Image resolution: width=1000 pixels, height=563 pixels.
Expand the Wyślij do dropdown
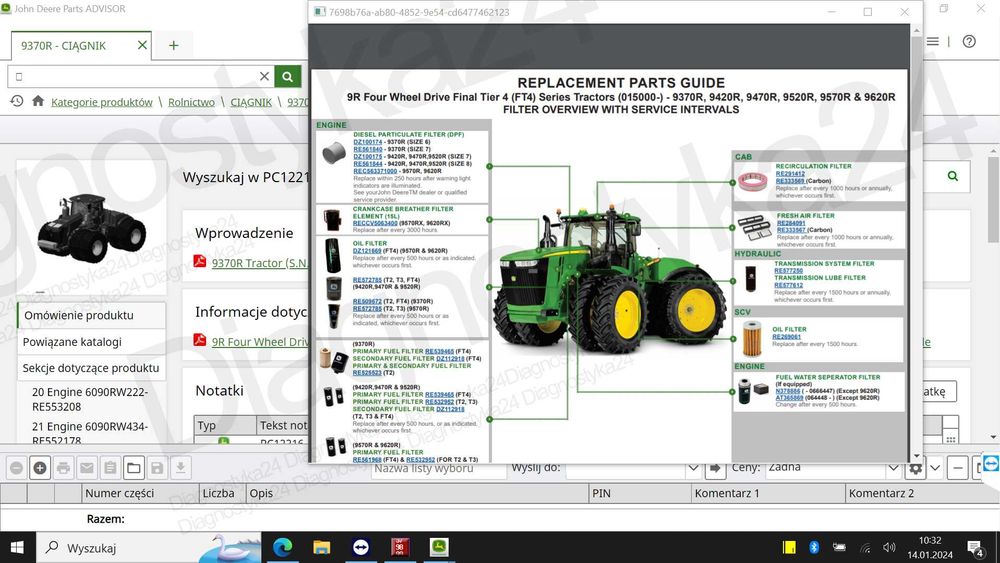click(x=693, y=469)
